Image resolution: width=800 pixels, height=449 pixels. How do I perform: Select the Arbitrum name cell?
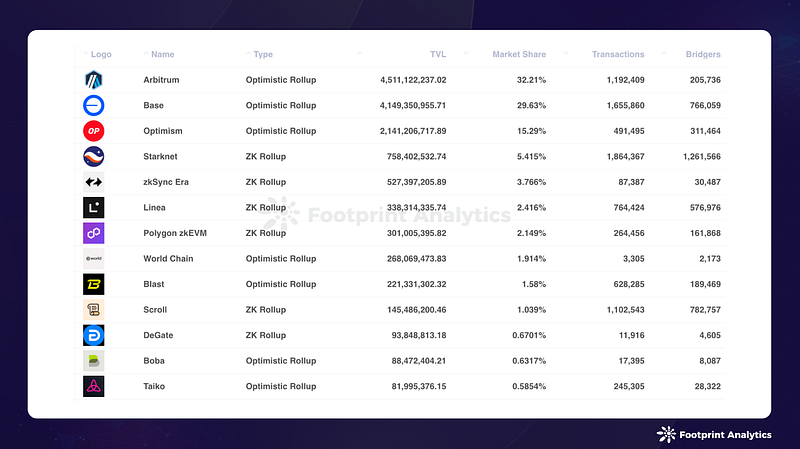(161, 80)
